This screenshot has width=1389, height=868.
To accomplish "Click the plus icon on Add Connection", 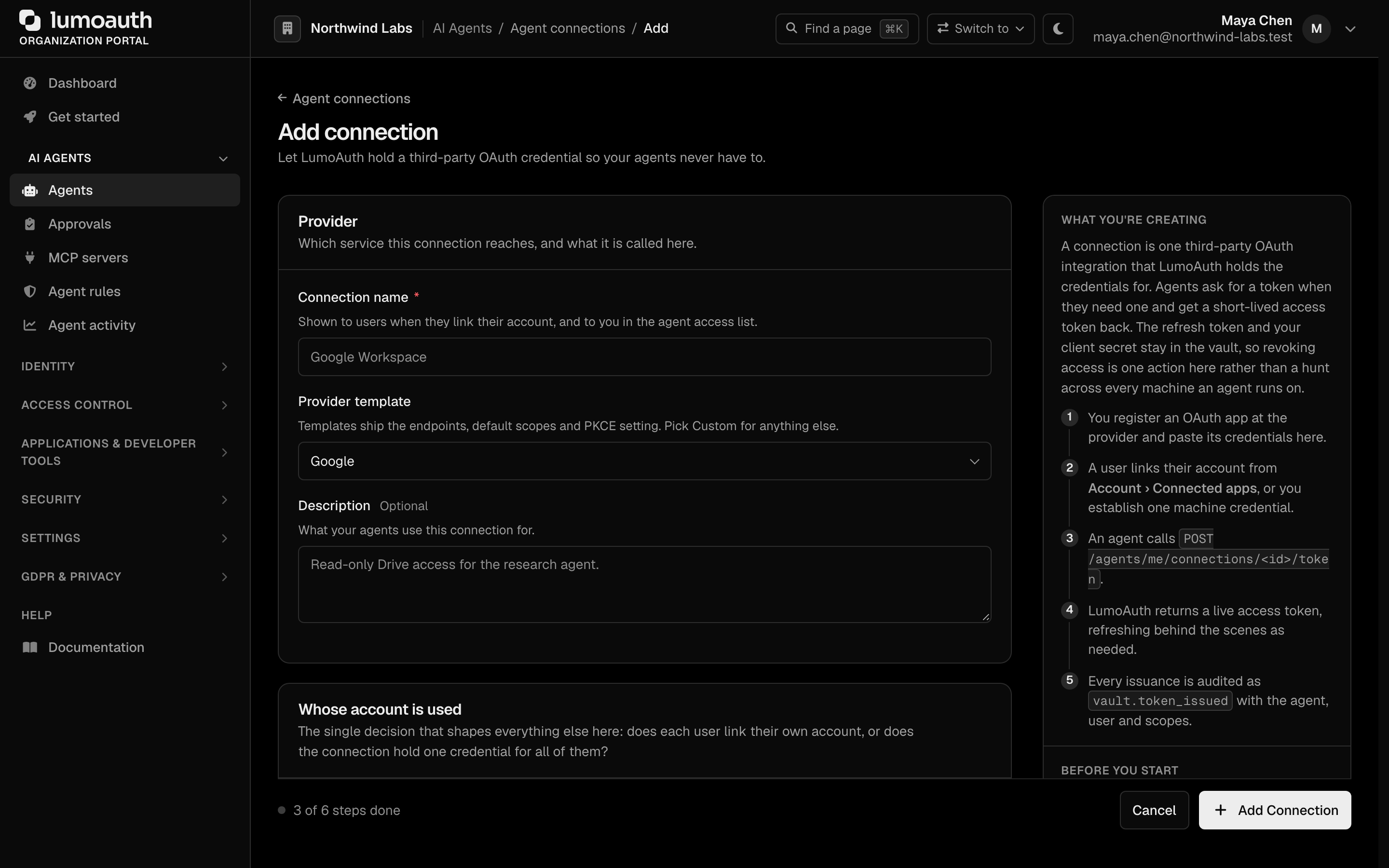I will tap(1221, 810).
